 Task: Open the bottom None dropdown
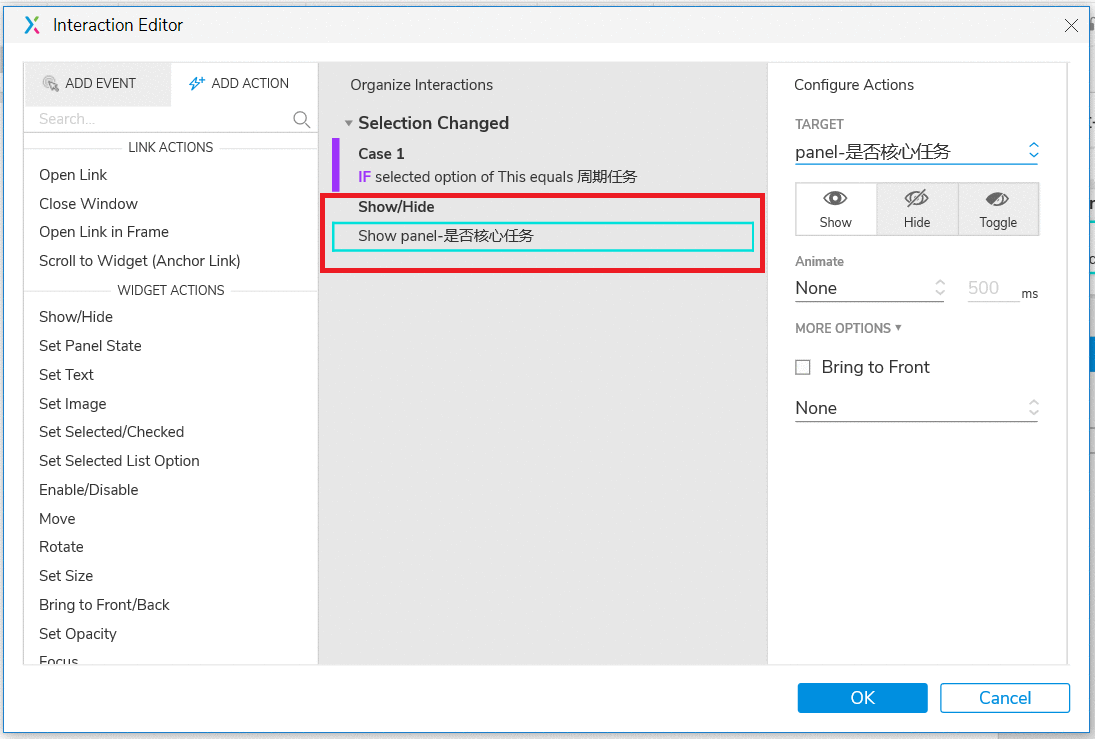click(916, 408)
